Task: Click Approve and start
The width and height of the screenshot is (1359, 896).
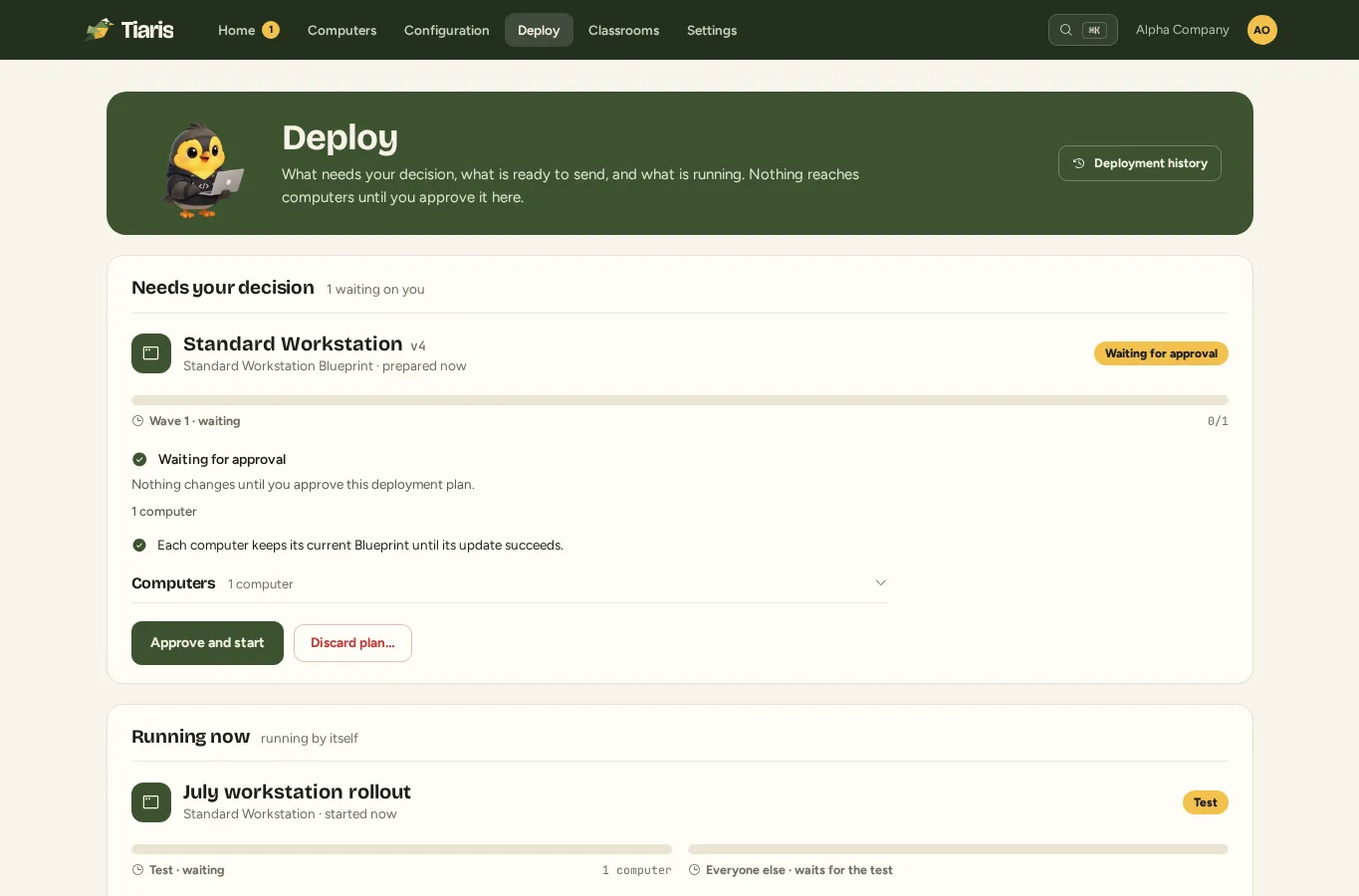Action: (x=207, y=643)
